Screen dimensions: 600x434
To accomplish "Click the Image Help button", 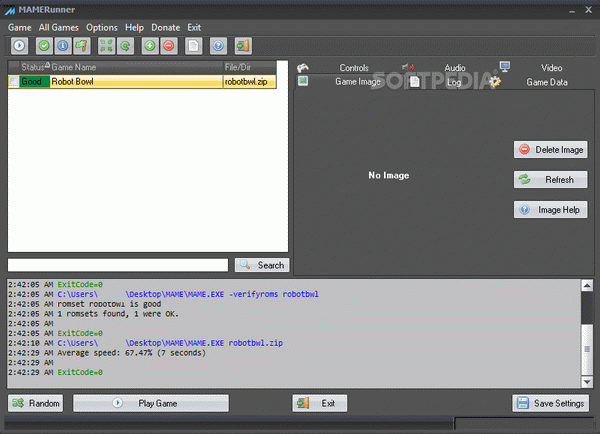I will (550, 210).
